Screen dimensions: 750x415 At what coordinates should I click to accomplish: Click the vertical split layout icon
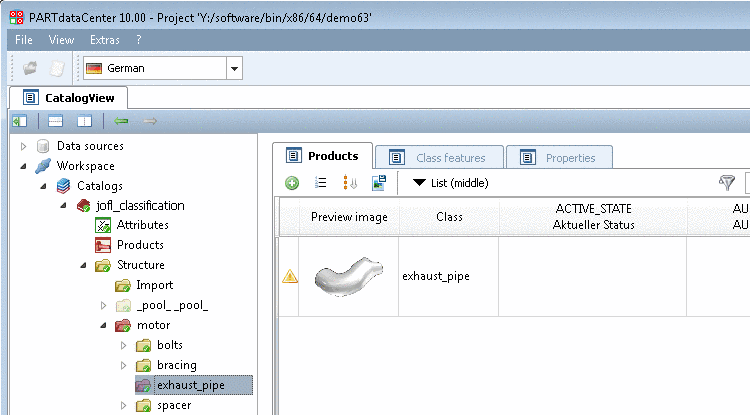tap(85, 121)
